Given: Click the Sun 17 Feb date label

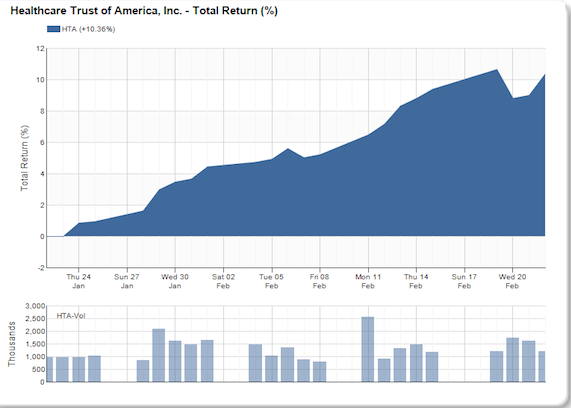Looking at the screenshot, I should coord(464,281).
